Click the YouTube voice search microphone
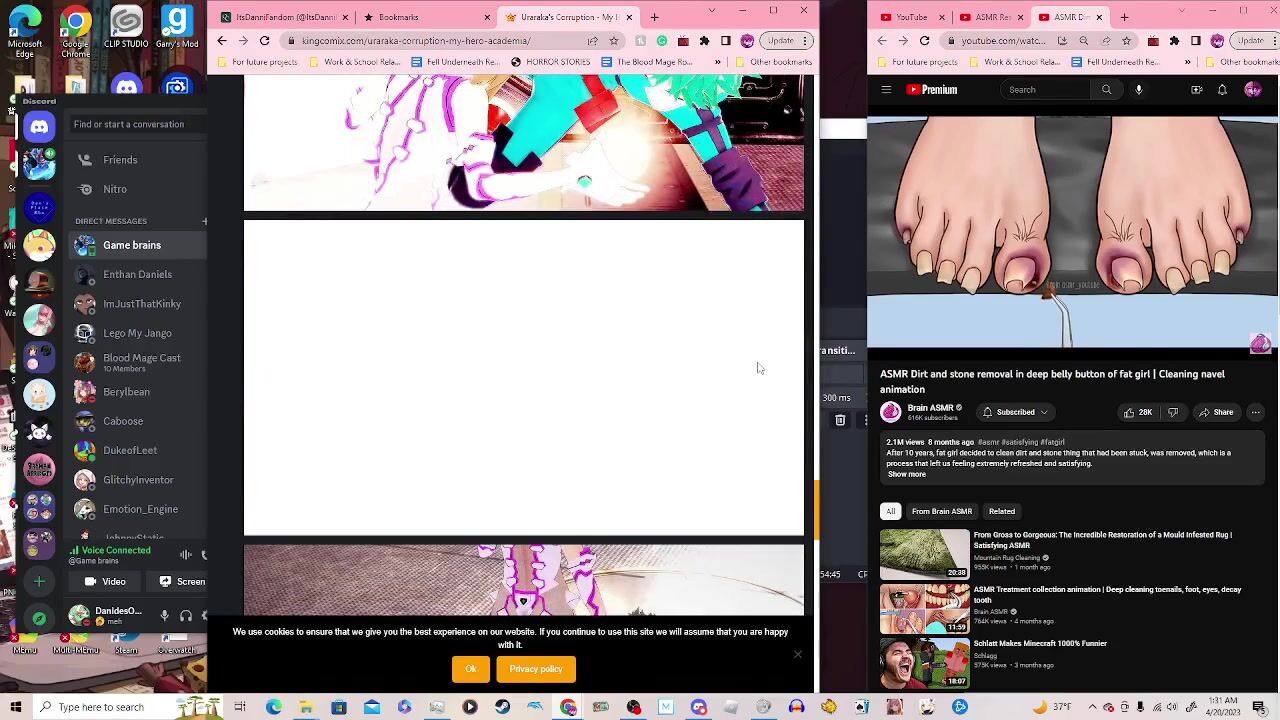Screen dimensions: 1280x720 [x=1138, y=90]
